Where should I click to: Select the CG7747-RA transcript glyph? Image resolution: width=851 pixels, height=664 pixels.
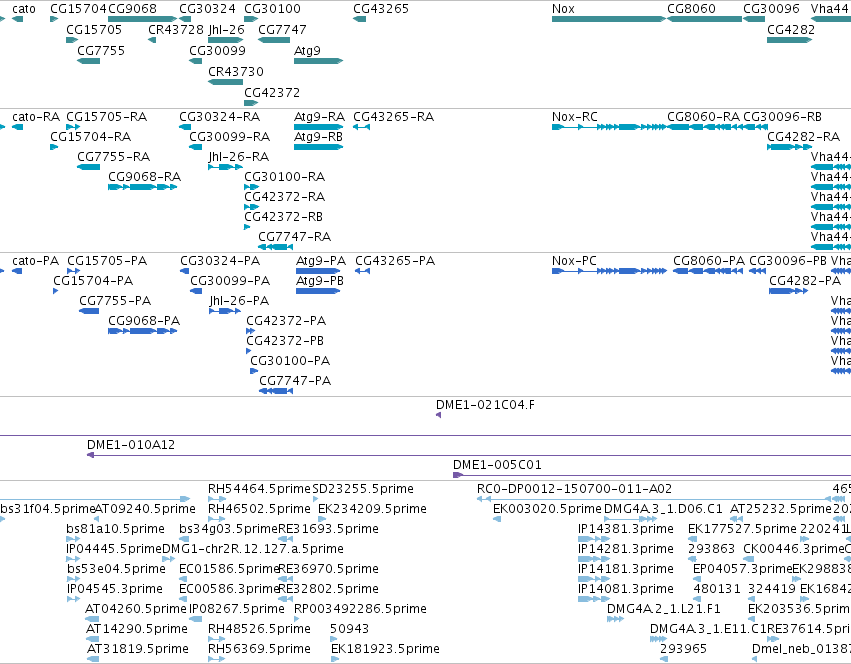click(x=275, y=247)
